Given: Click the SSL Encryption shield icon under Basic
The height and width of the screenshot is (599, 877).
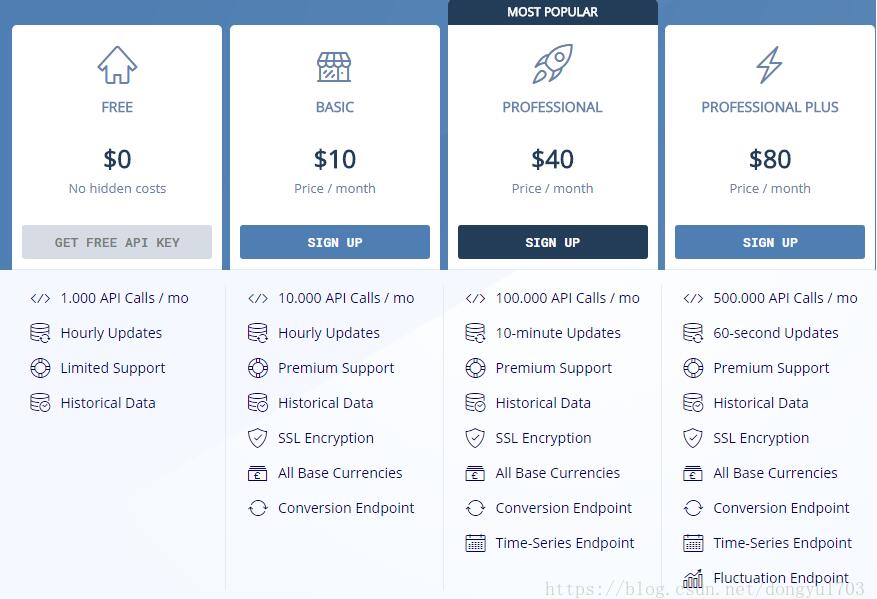Looking at the screenshot, I should pyautogui.click(x=258, y=438).
